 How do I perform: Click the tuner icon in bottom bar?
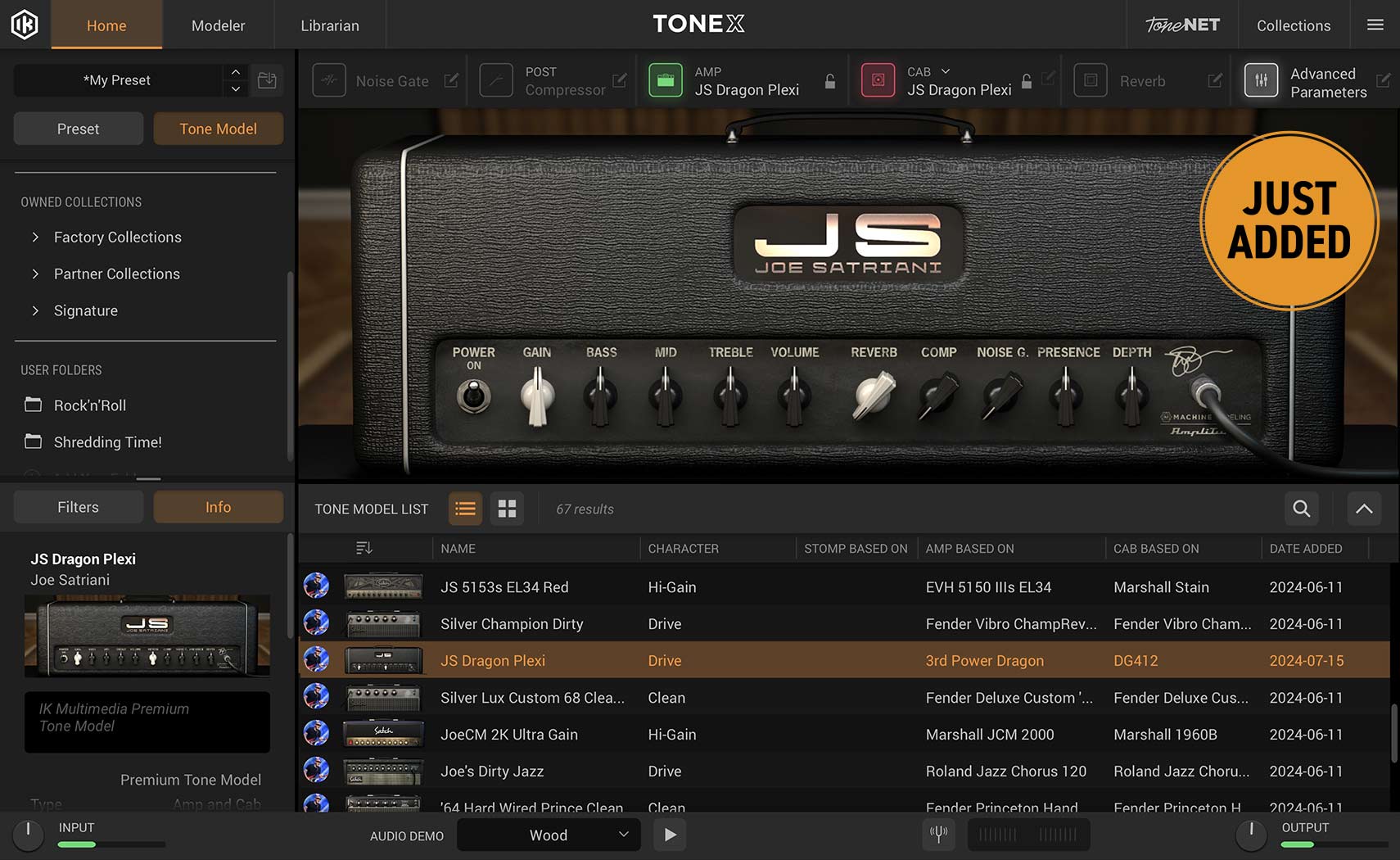(x=938, y=835)
